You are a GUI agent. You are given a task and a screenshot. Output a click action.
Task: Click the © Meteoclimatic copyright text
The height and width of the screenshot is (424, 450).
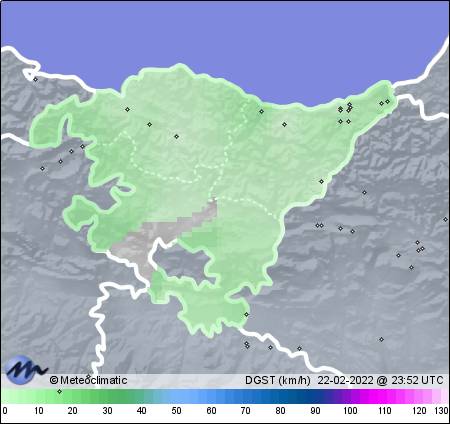coord(88,380)
